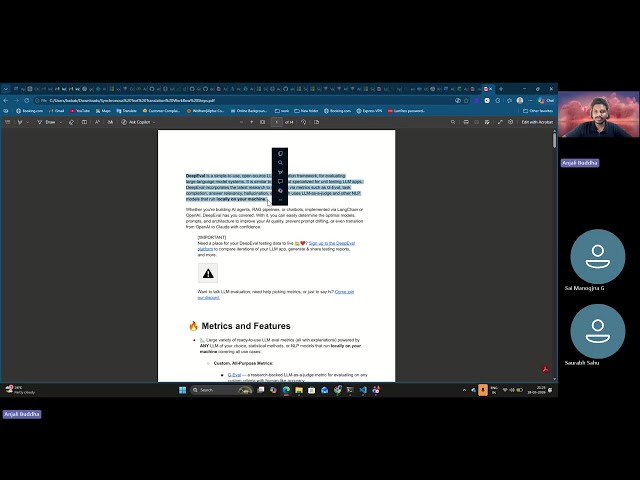Open the G-Eval link

(234, 375)
